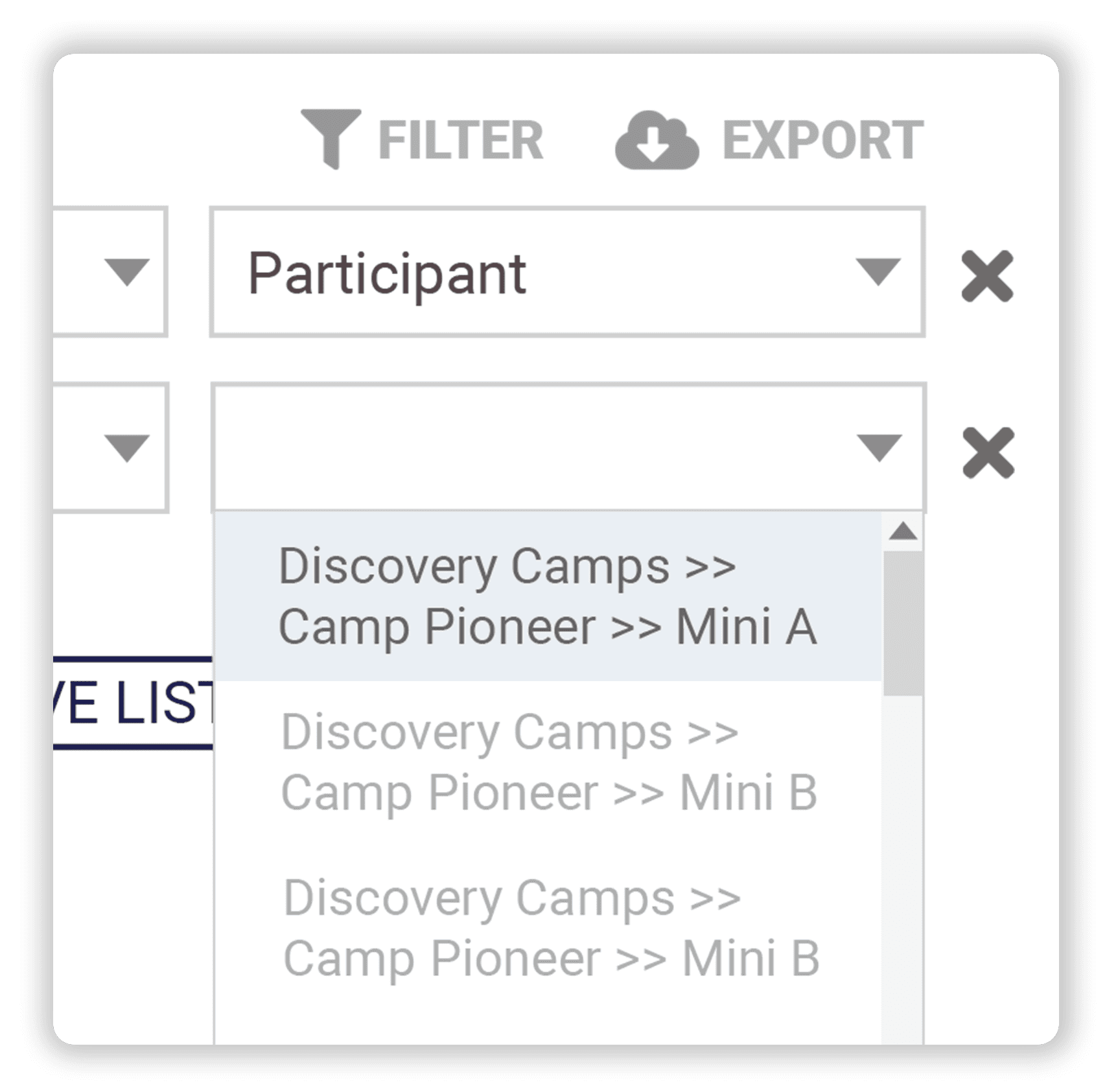Click the Participant text in the combo box
The image size is (1118, 1092).
(387, 274)
